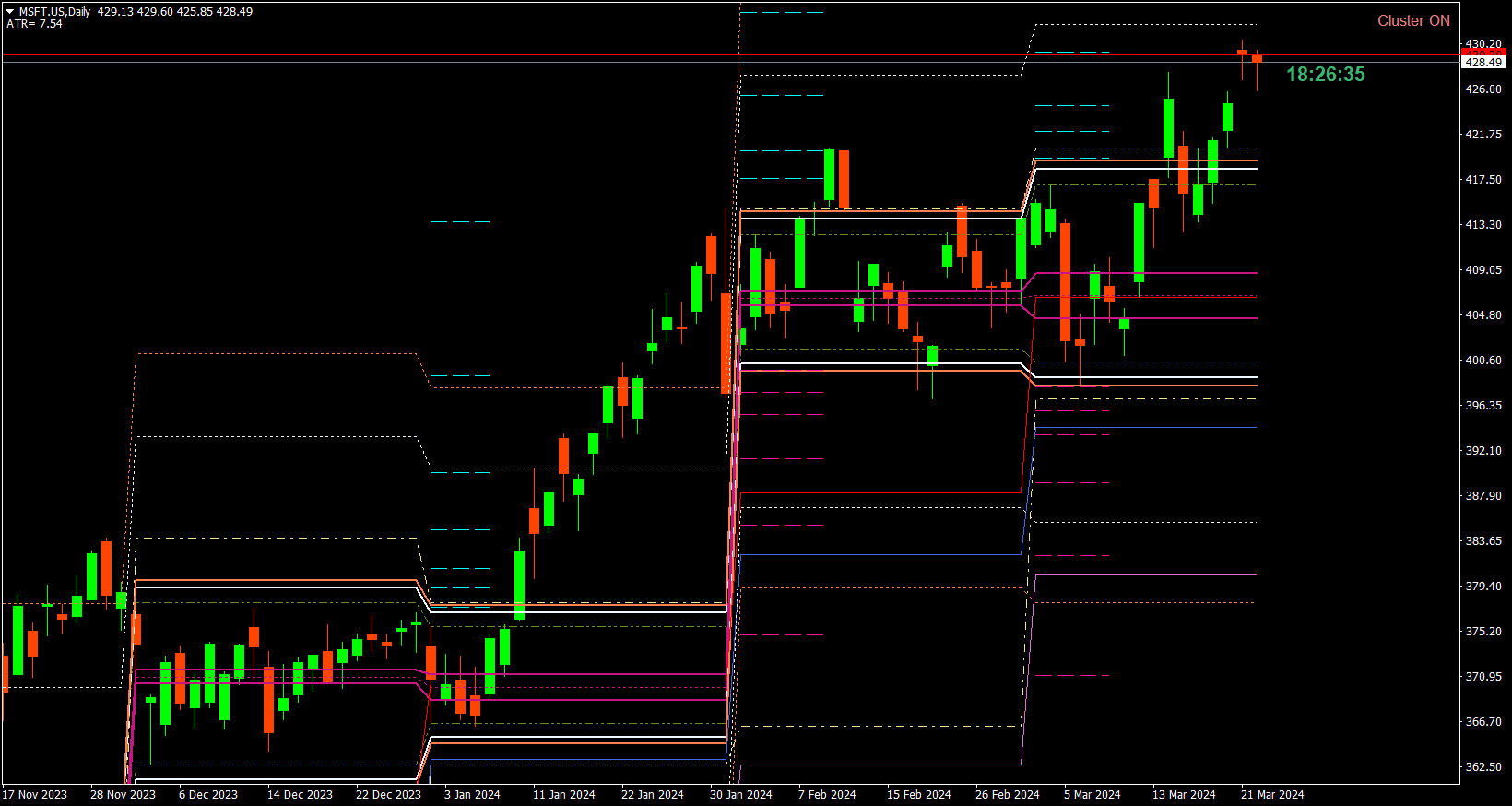
Task: Click the 383.65 price axis label
Action: point(1483,541)
